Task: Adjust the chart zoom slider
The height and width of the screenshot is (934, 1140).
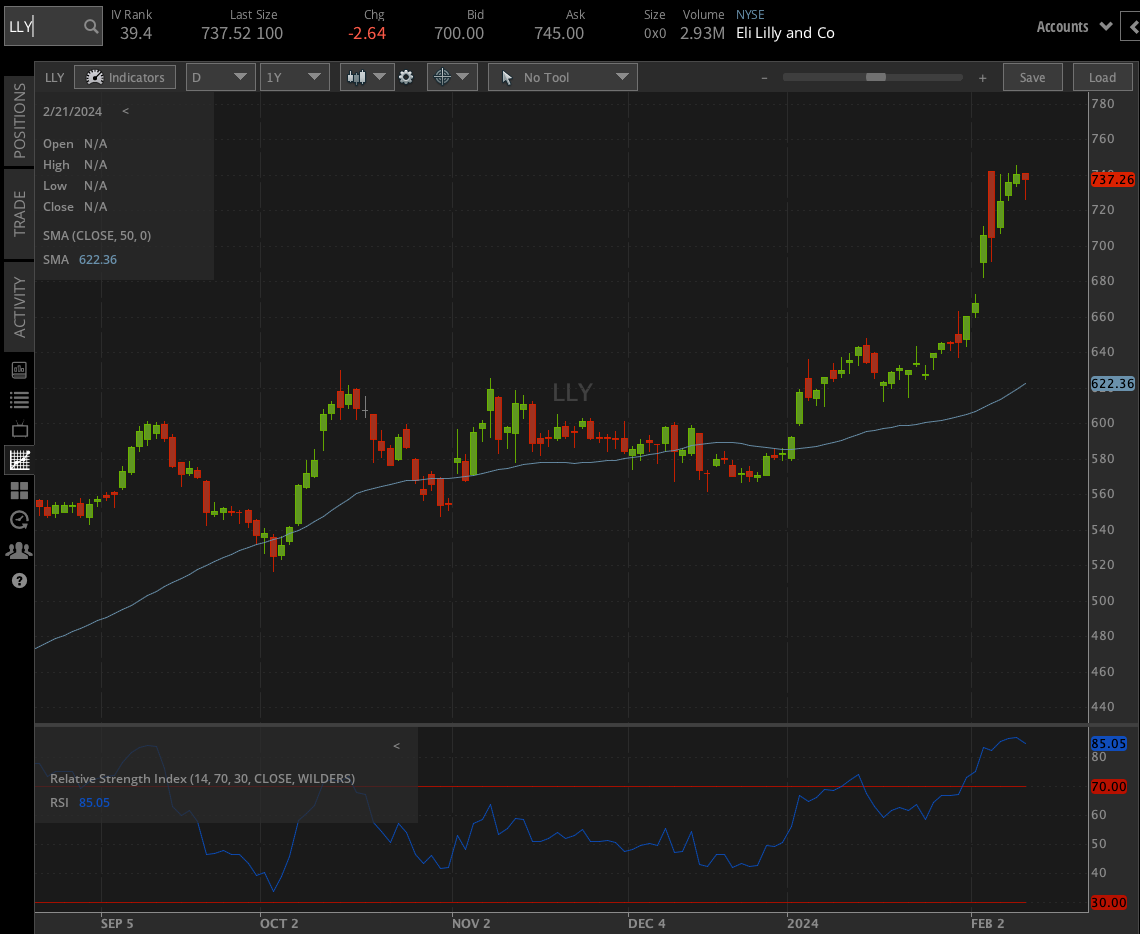Action: pos(874,76)
